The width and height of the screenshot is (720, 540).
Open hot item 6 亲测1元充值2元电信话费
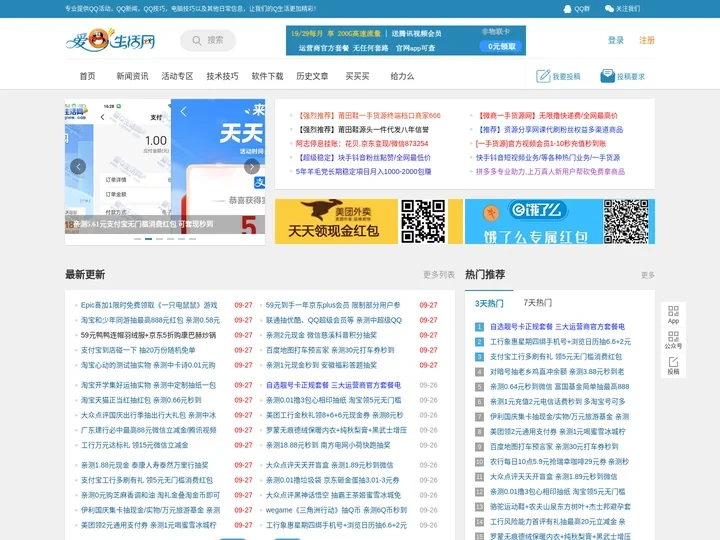click(557, 401)
